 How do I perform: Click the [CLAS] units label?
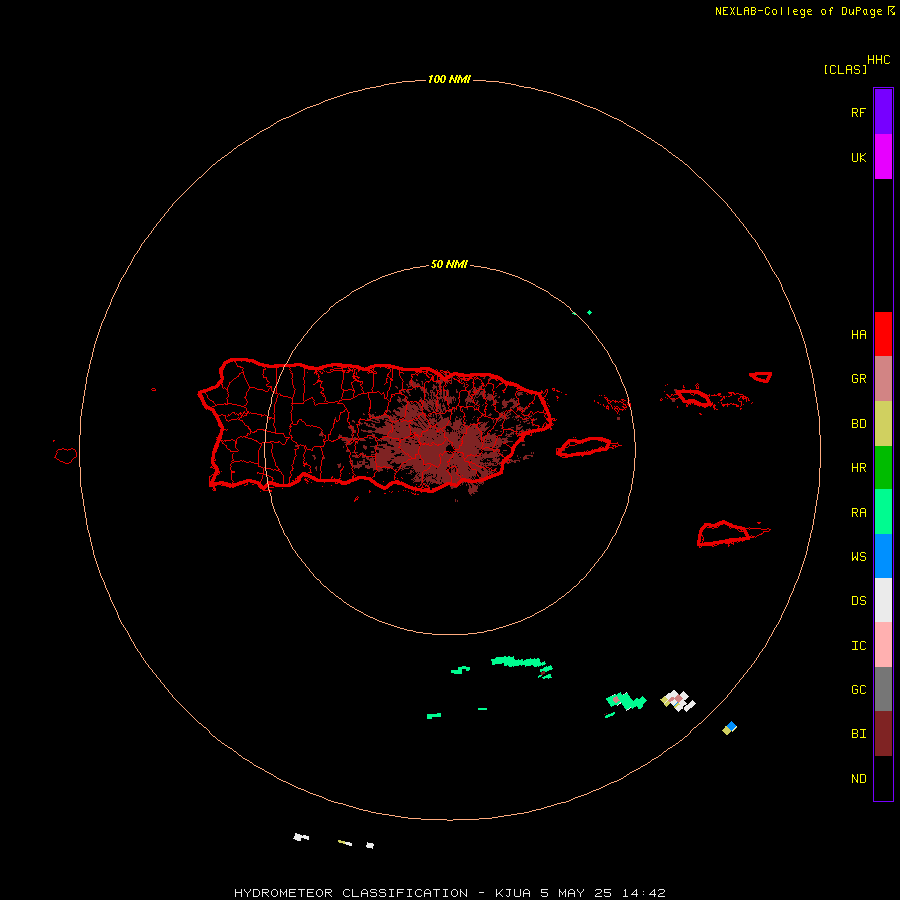(x=845, y=69)
